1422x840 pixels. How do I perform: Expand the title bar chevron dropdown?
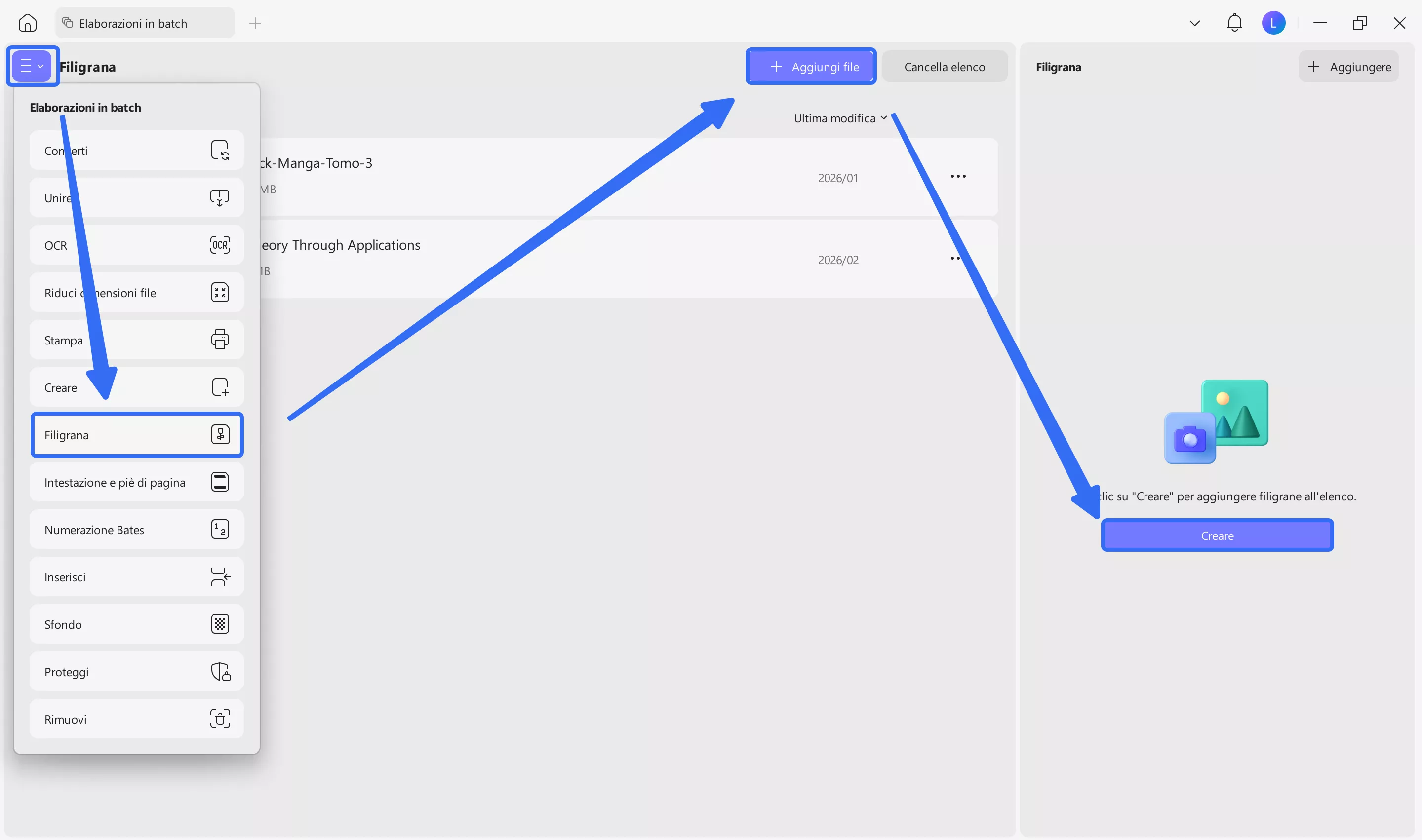coord(1194,23)
